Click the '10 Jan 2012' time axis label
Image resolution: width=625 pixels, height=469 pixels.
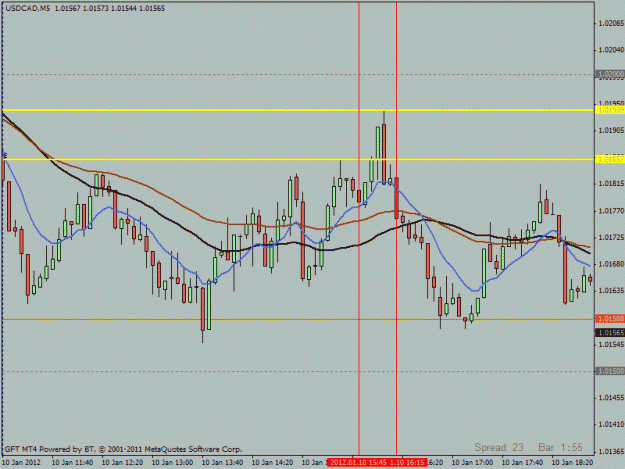(22, 463)
